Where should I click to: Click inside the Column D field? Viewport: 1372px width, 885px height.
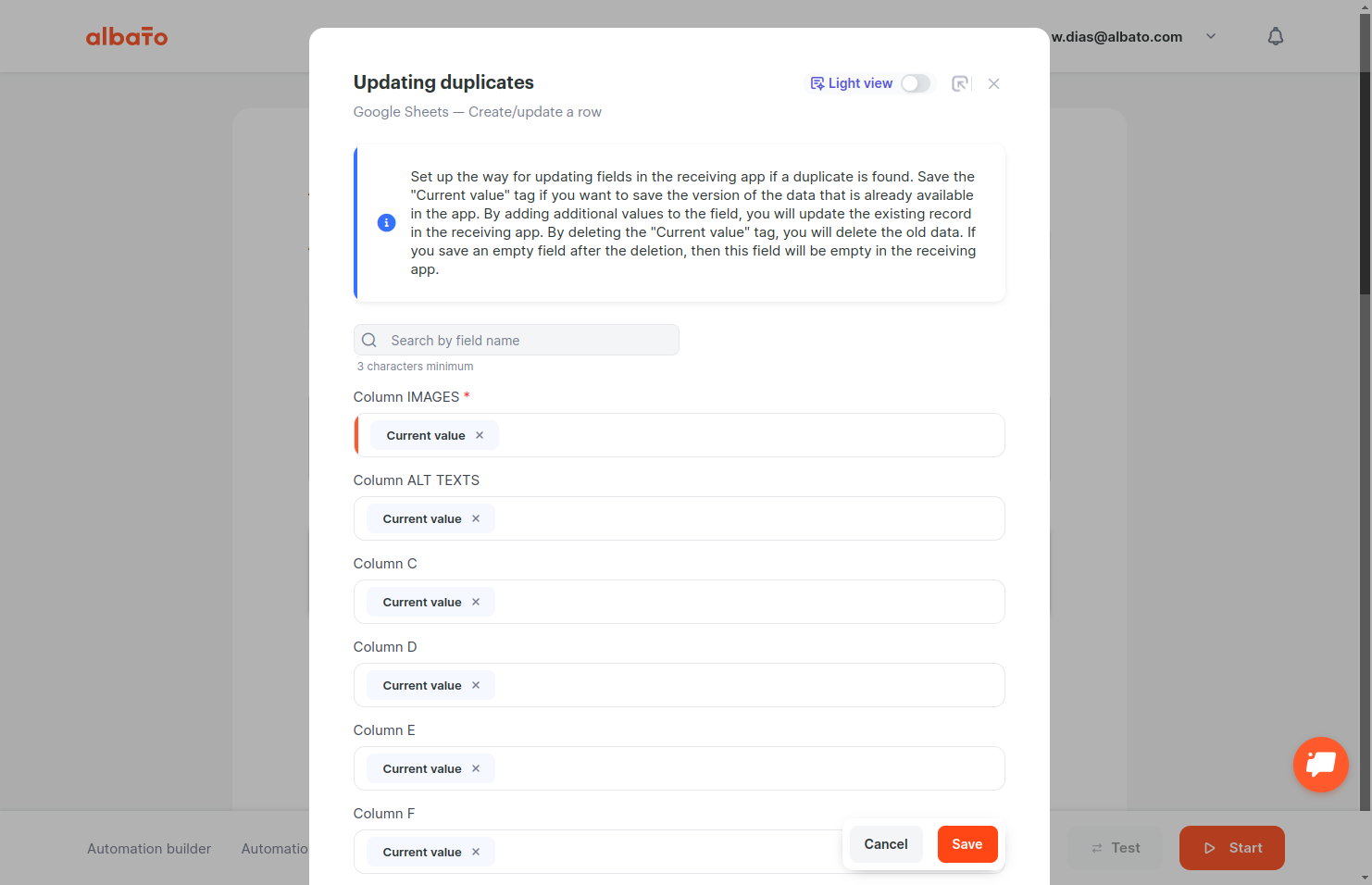[680, 685]
